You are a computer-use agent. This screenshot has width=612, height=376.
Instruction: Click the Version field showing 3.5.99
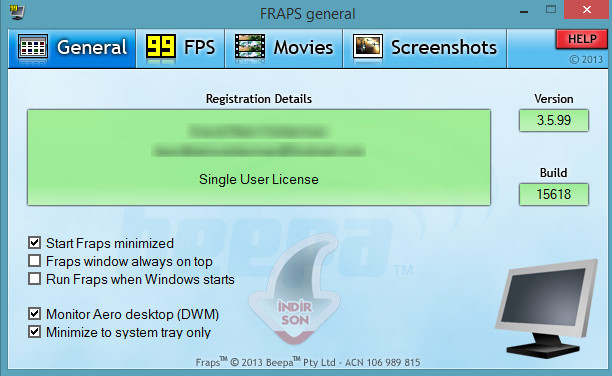553,120
